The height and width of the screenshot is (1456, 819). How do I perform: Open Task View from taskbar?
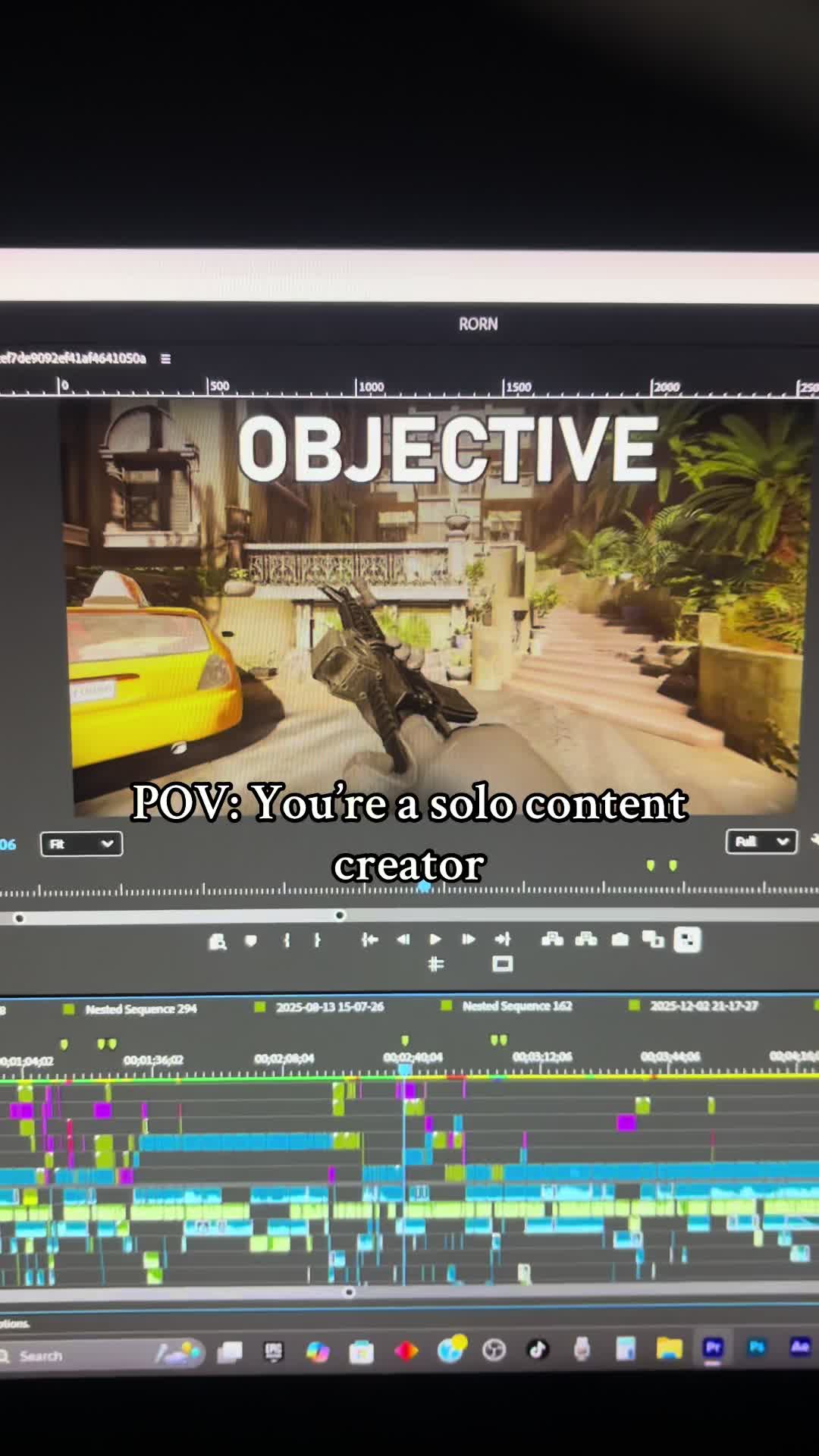click(230, 1352)
